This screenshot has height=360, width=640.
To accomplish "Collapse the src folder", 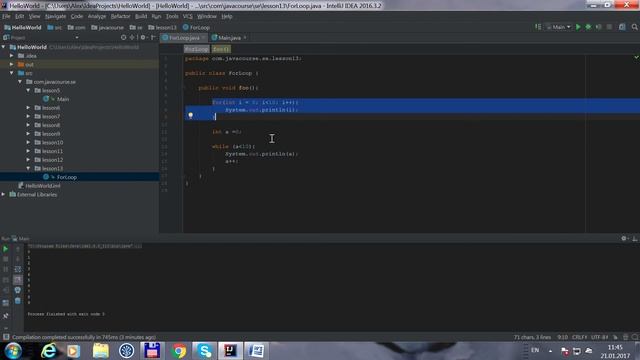I will pos(12,73).
